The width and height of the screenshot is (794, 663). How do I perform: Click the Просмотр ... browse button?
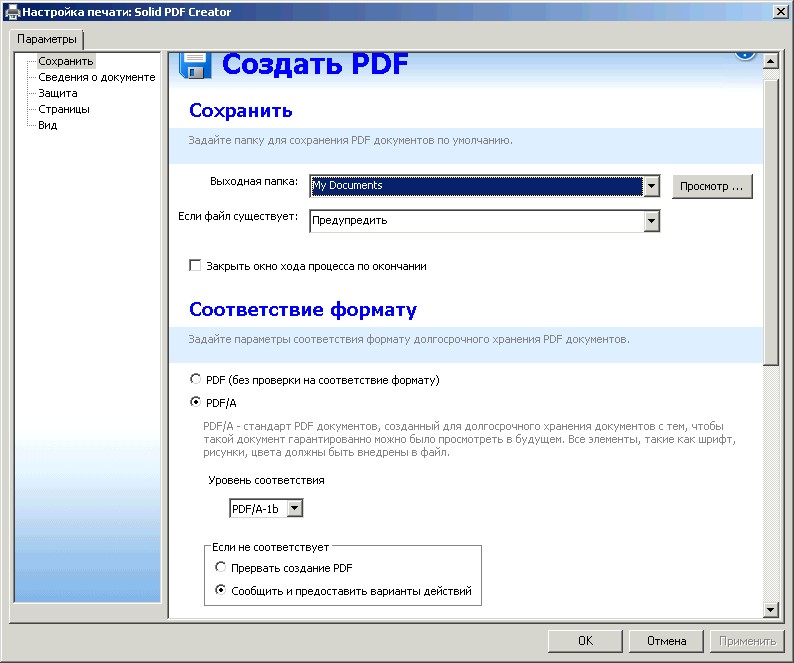coord(712,186)
